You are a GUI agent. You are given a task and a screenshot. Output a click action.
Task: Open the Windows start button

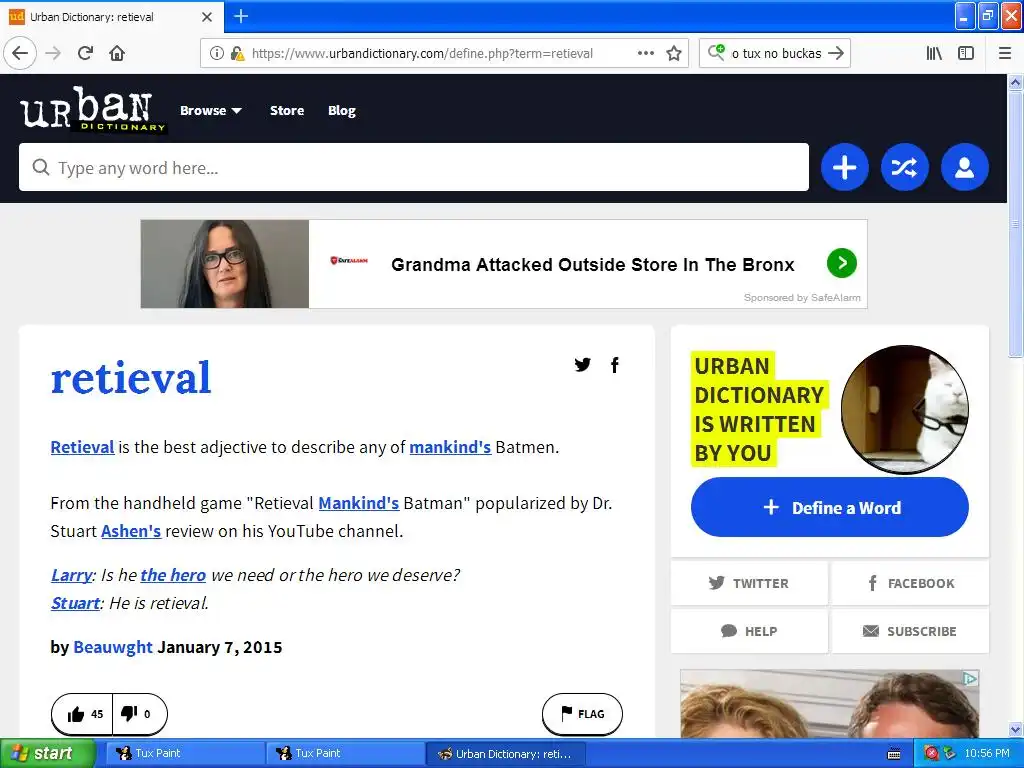coord(46,754)
